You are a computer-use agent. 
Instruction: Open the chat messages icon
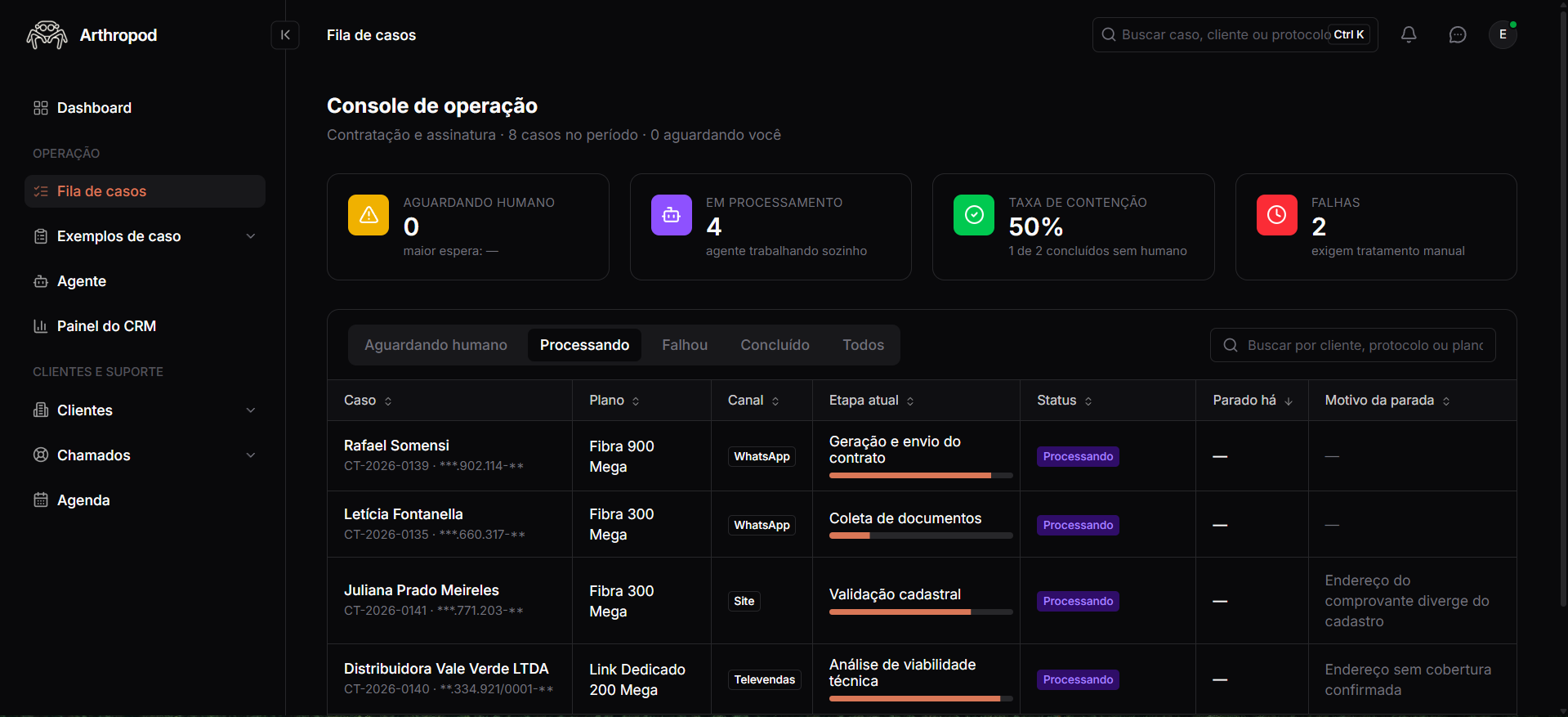pos(1458,34)
